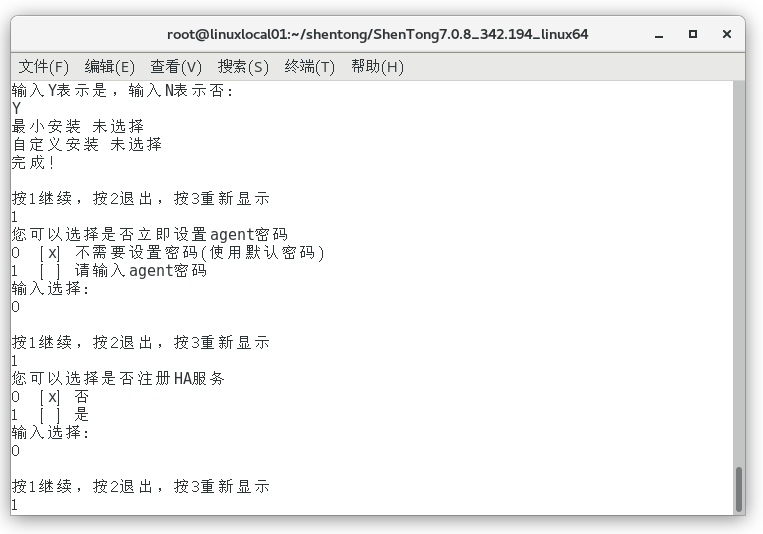The height and width of the screenshot is (534, 763).
Task: Maximize the terminal window
Action: [693, 34]
